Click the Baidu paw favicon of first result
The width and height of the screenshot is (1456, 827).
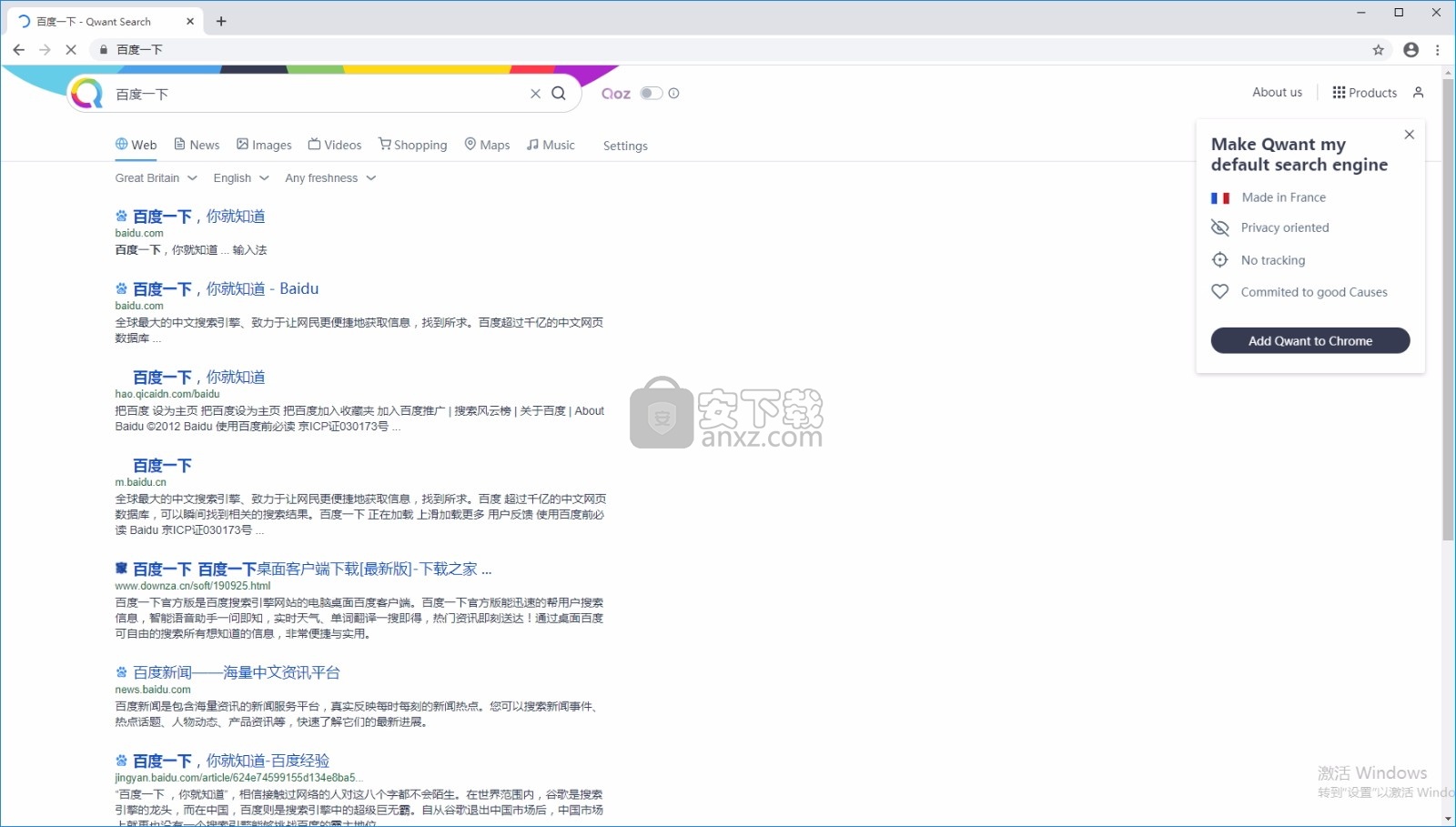tap(121, 216)
